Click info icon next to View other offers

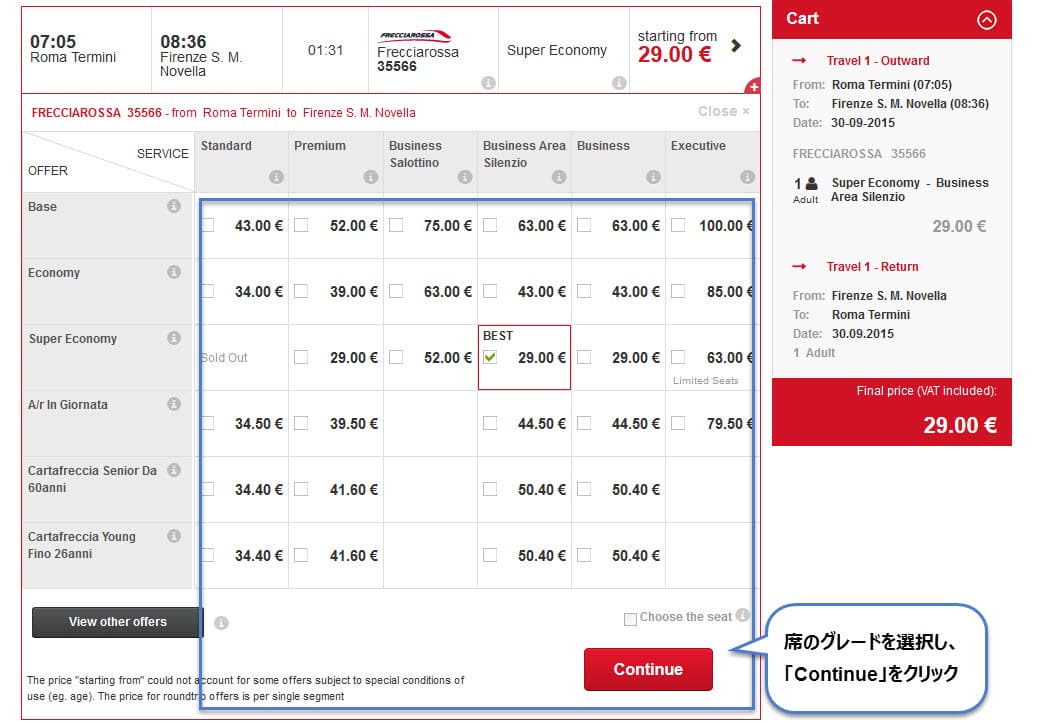click(222, 623)
